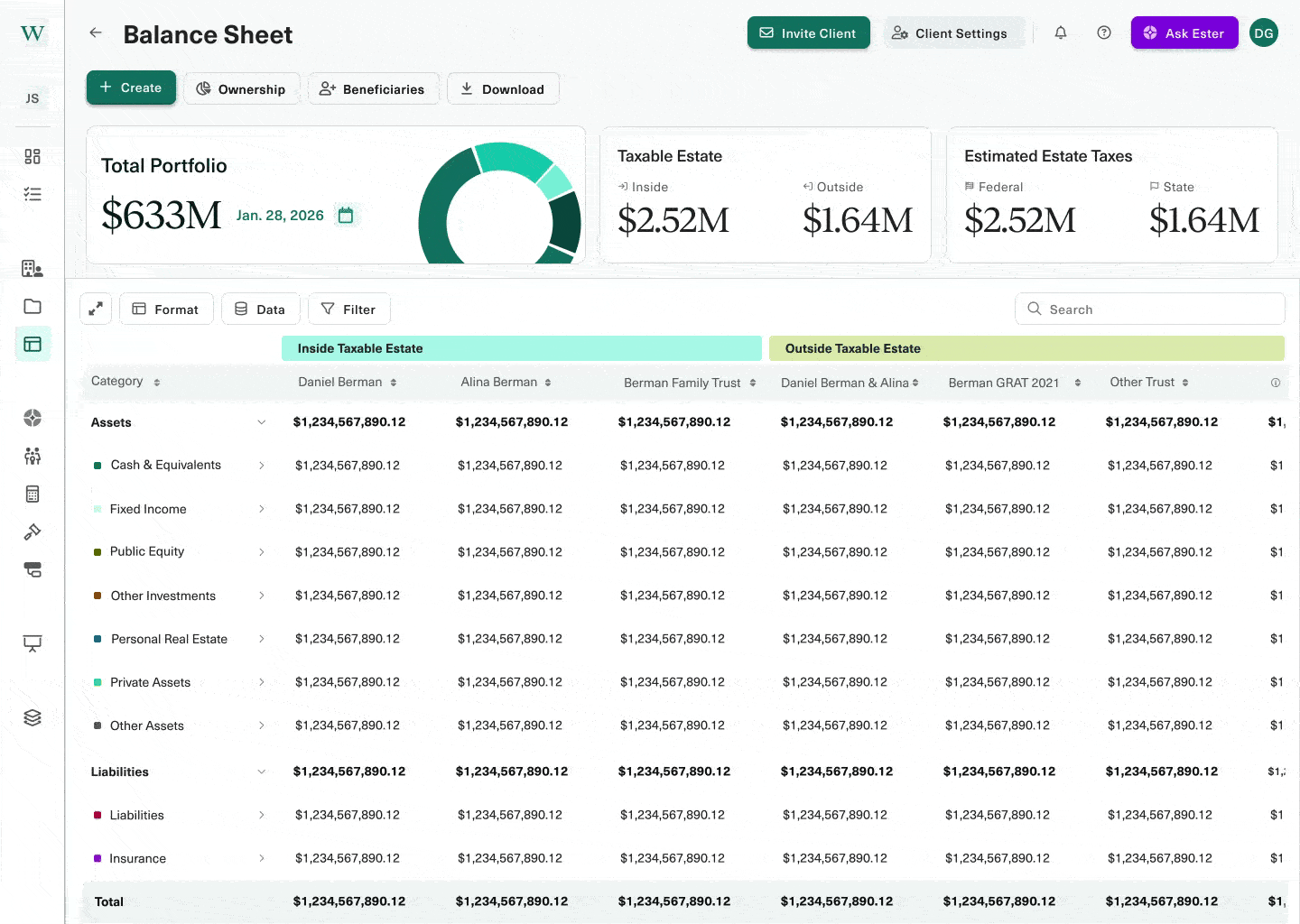
Task: Open the stacked layers icon in sidebar
Action: (x=32, y=717)
